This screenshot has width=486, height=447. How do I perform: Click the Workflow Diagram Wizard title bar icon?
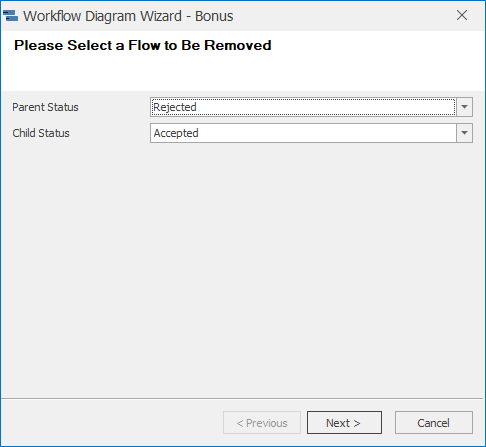point(10,16)
